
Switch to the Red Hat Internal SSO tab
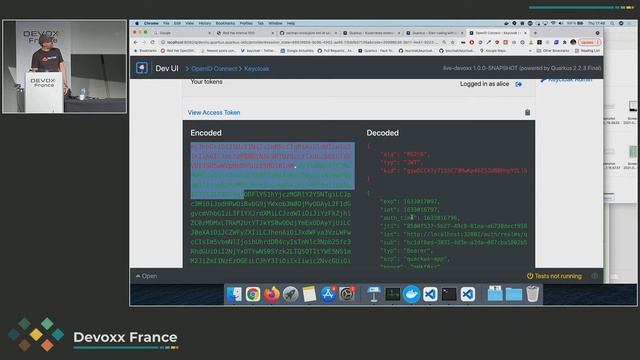(244, 33)
